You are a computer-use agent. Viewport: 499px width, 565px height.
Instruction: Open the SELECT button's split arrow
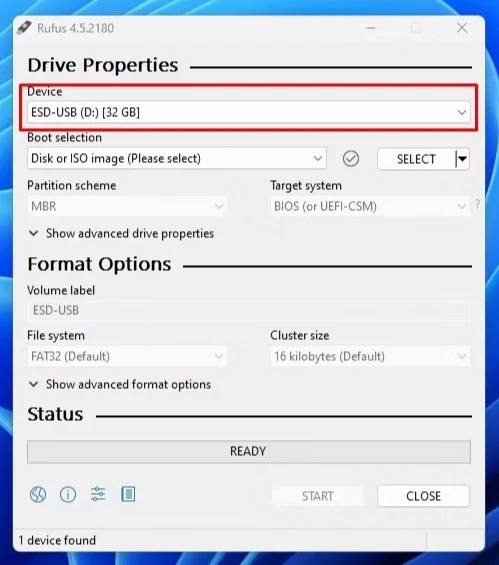462,159
